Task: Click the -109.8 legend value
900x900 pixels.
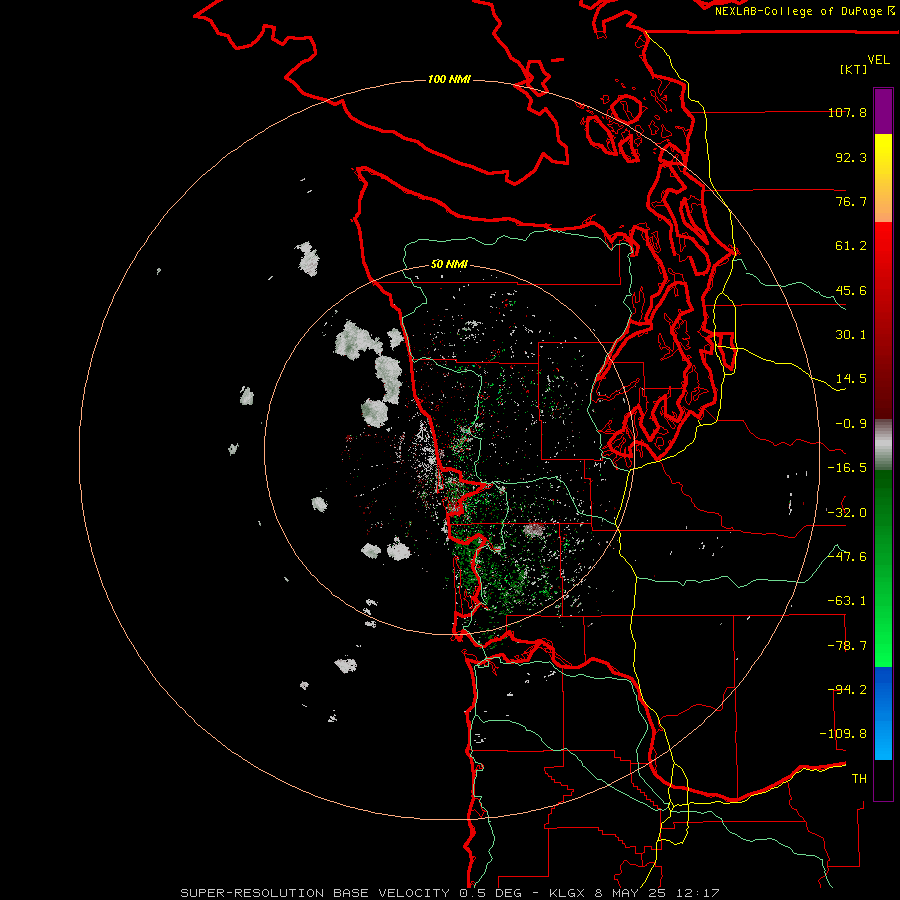Action: pyautogui.click(x=843, y=734)
